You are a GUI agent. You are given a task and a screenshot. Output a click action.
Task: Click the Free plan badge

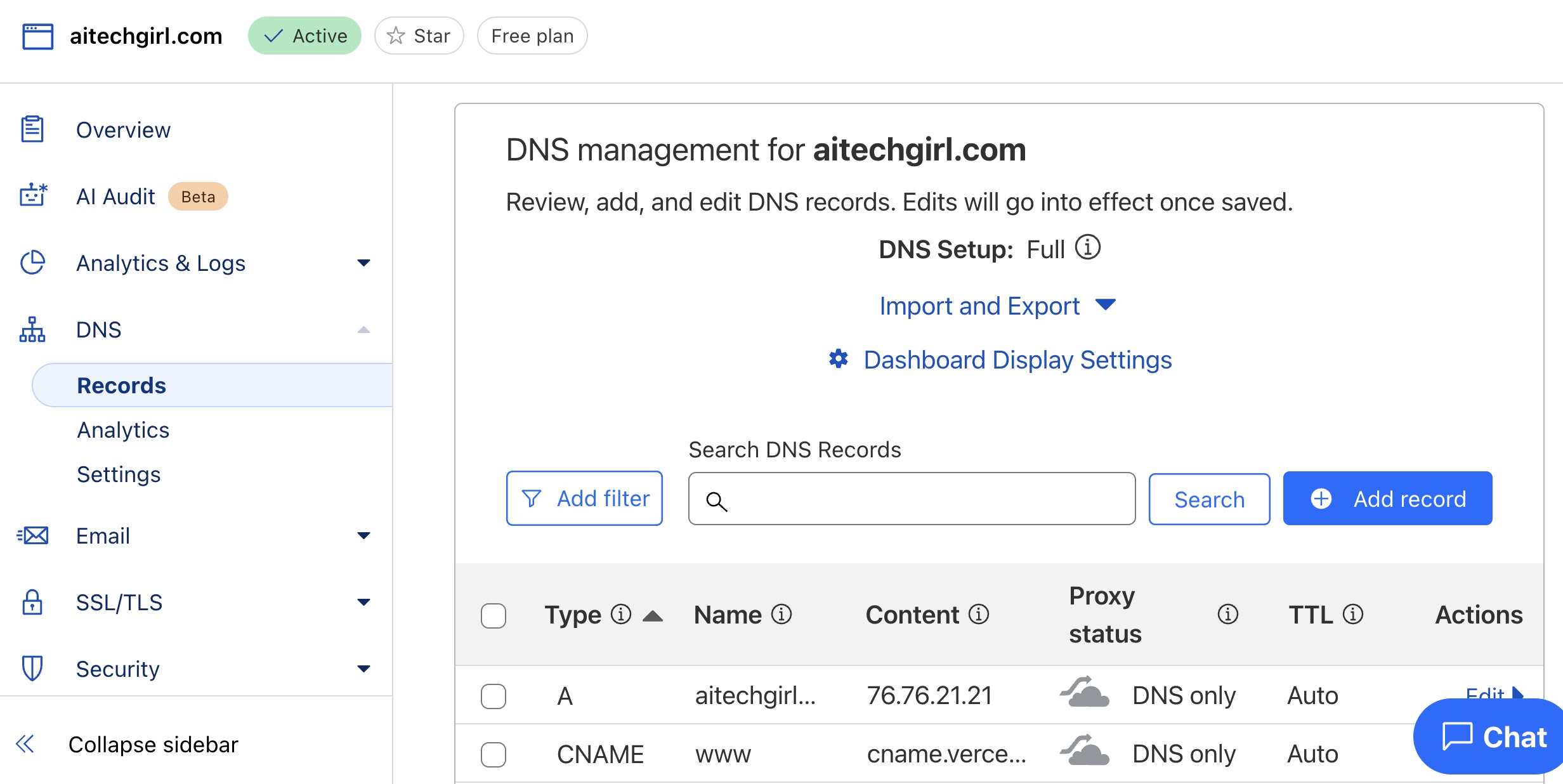pos(532,36)
